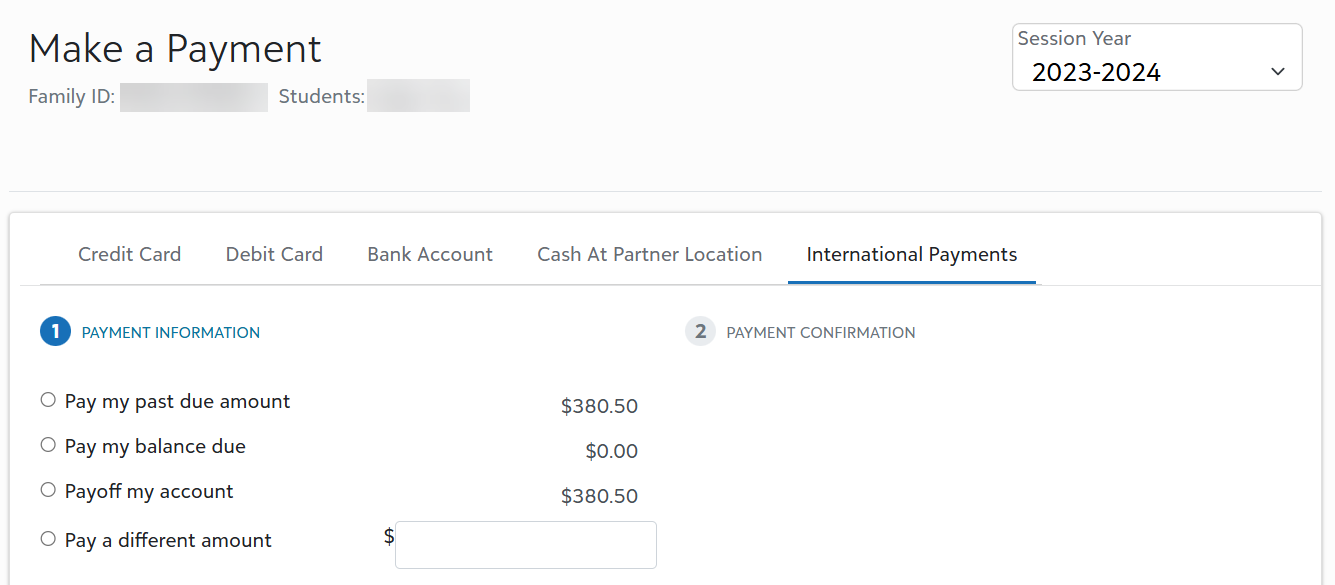Image resolution: width=1335 pixels, height=585 pixels.
Task: Select 'Pay a different amount' option
Action: [47, 538]
